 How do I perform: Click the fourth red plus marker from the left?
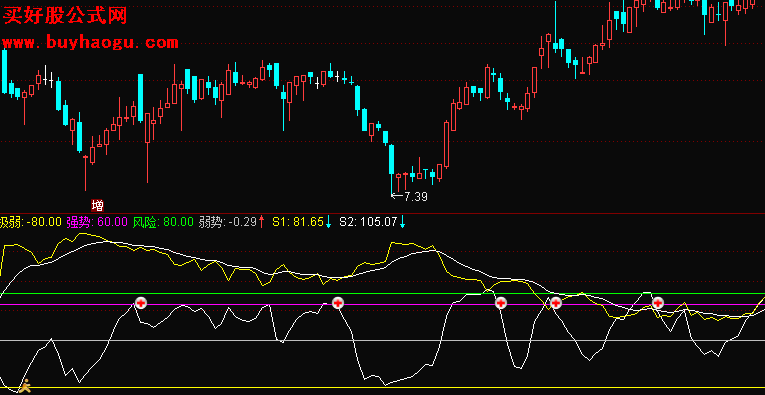click(556, 303)
